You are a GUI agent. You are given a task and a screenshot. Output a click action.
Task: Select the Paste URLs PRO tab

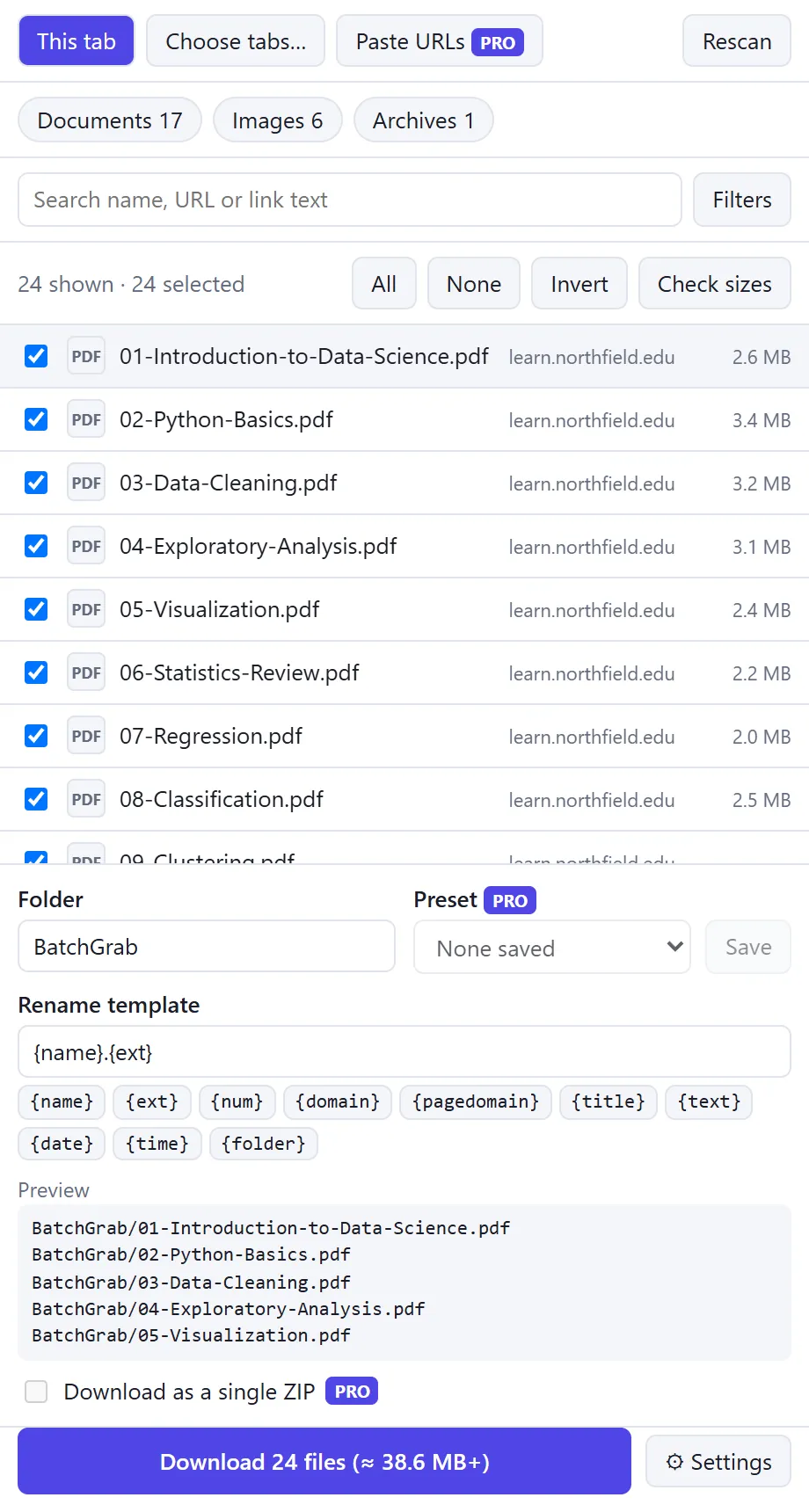(x=440, y=41)
